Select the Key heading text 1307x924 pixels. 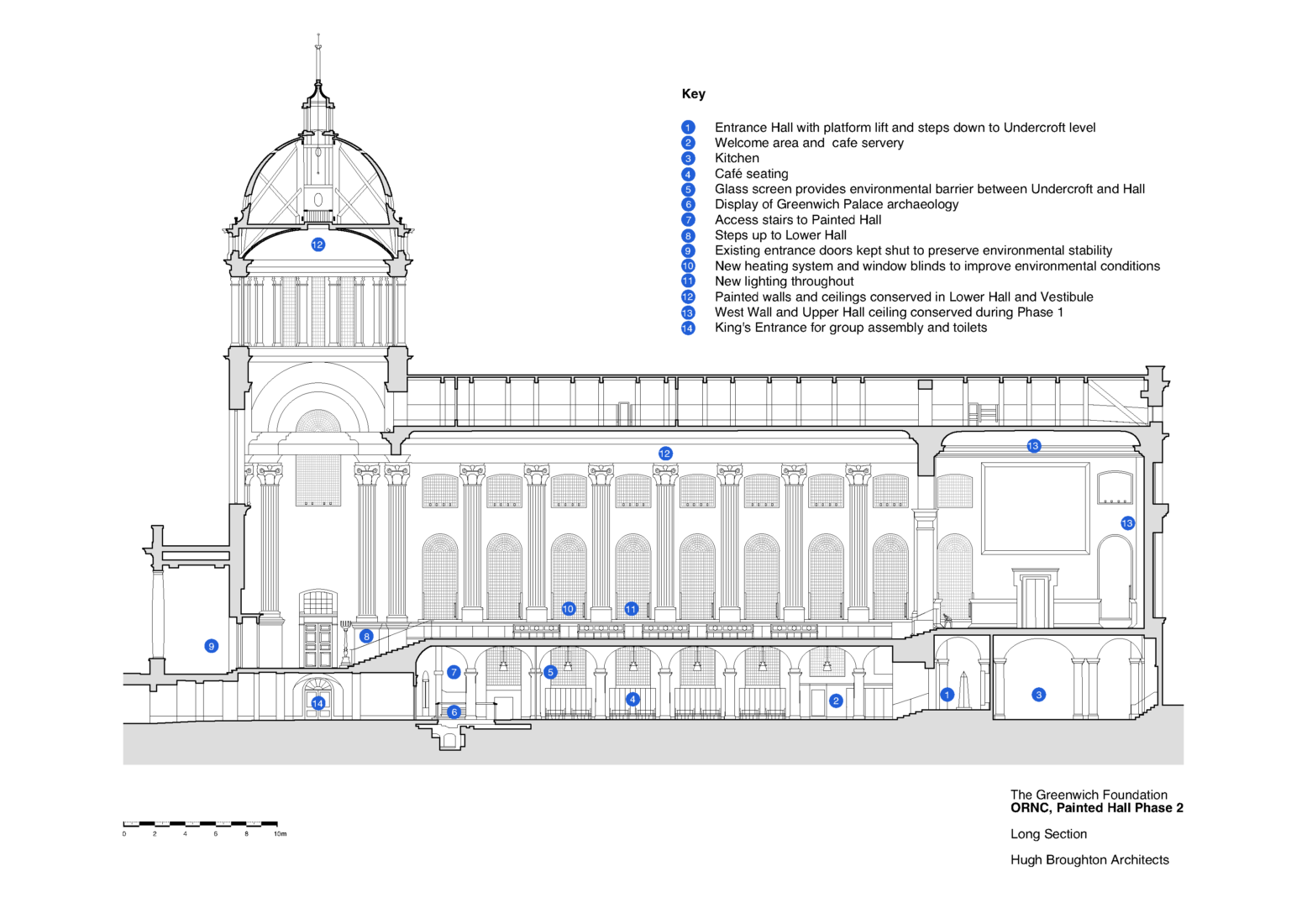pyautogui.click(x=693, y=93)
